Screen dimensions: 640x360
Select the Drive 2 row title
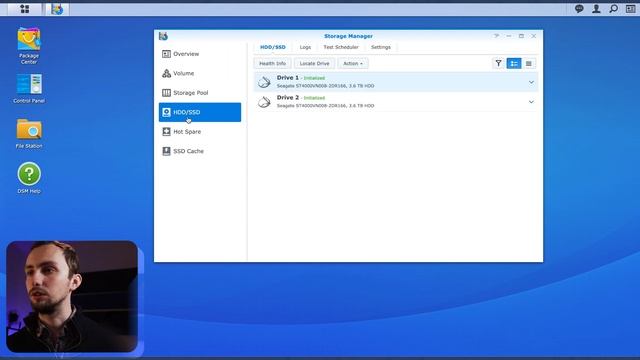pos(288,98)
